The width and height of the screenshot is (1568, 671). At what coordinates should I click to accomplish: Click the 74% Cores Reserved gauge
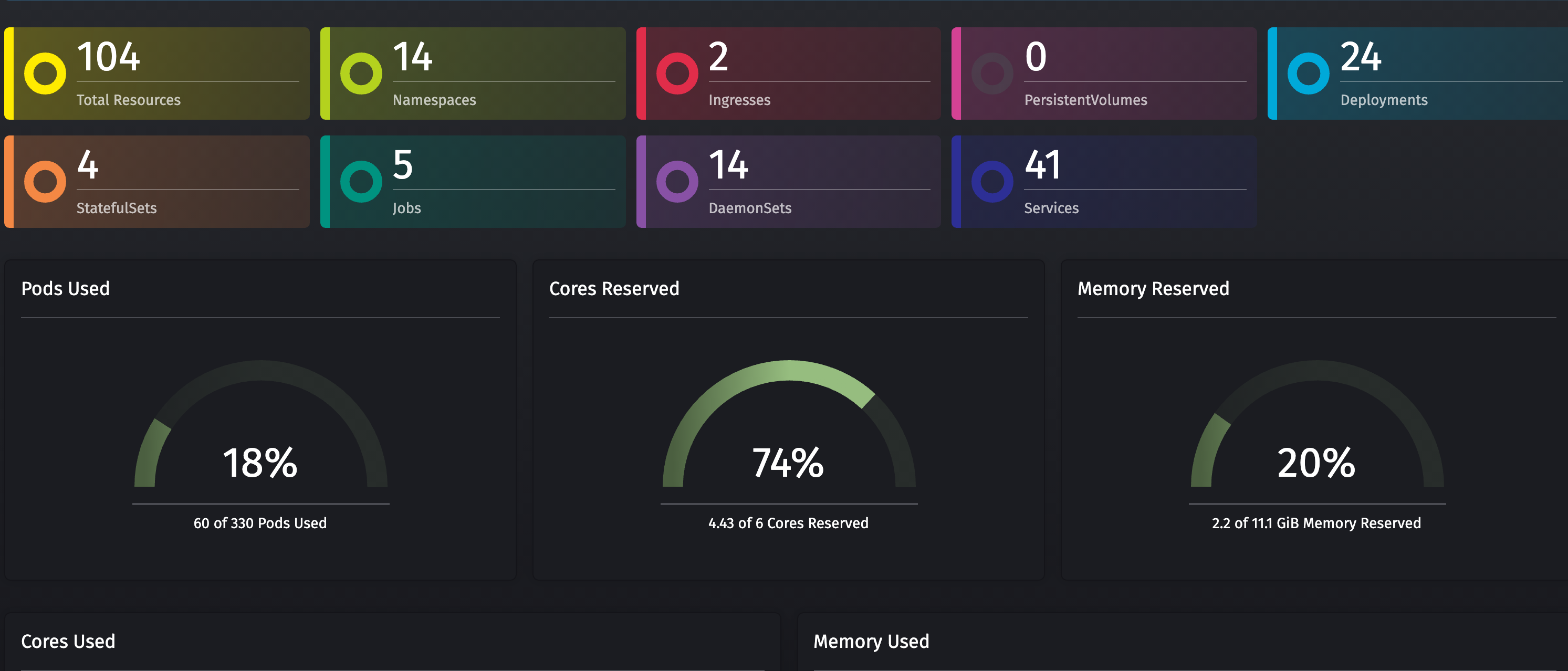click(x=788, y=464)
